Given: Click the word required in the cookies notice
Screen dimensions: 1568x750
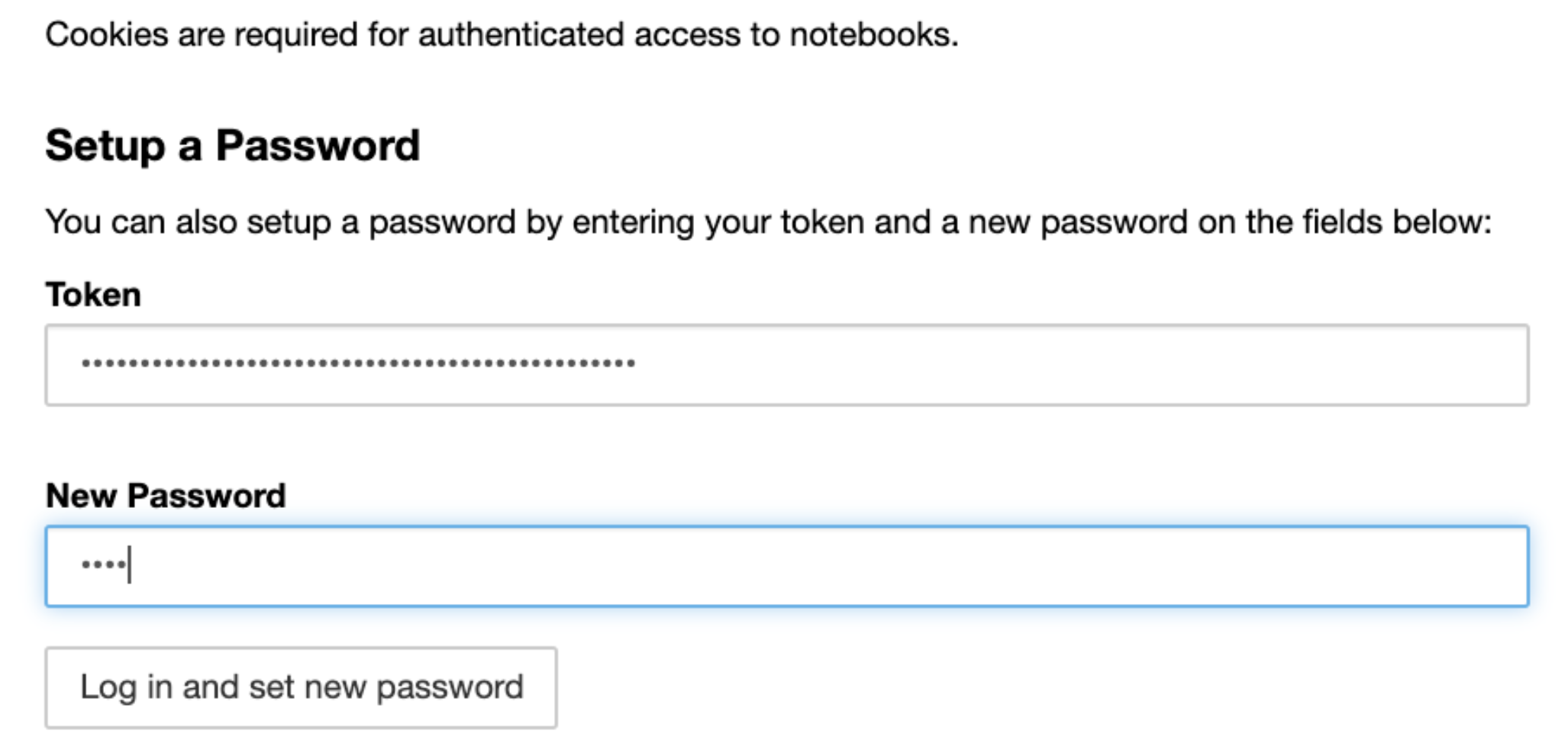Looking at the screenshot, I should point(295,34).
